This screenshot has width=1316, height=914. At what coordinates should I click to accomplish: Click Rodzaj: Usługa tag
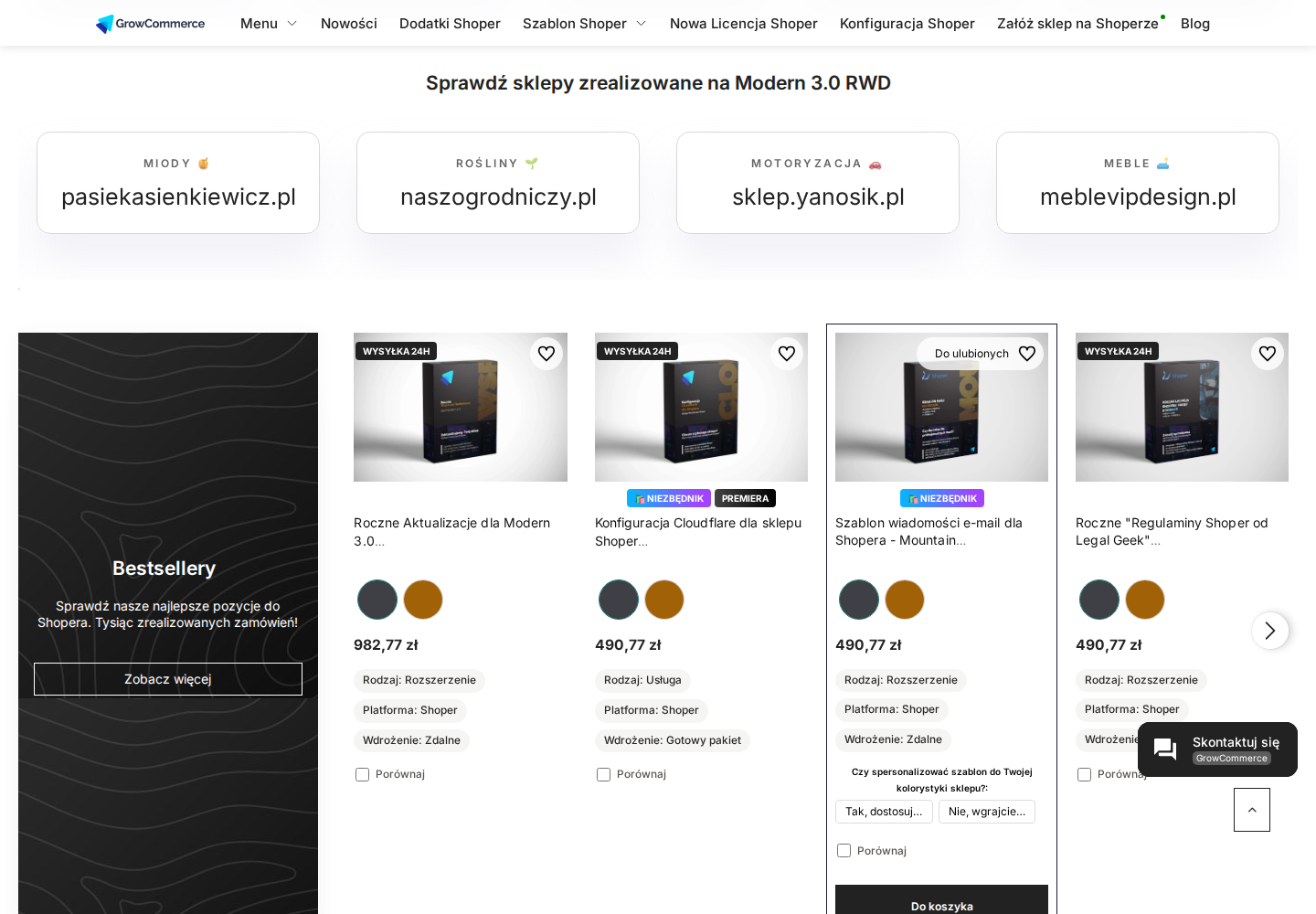642,680
